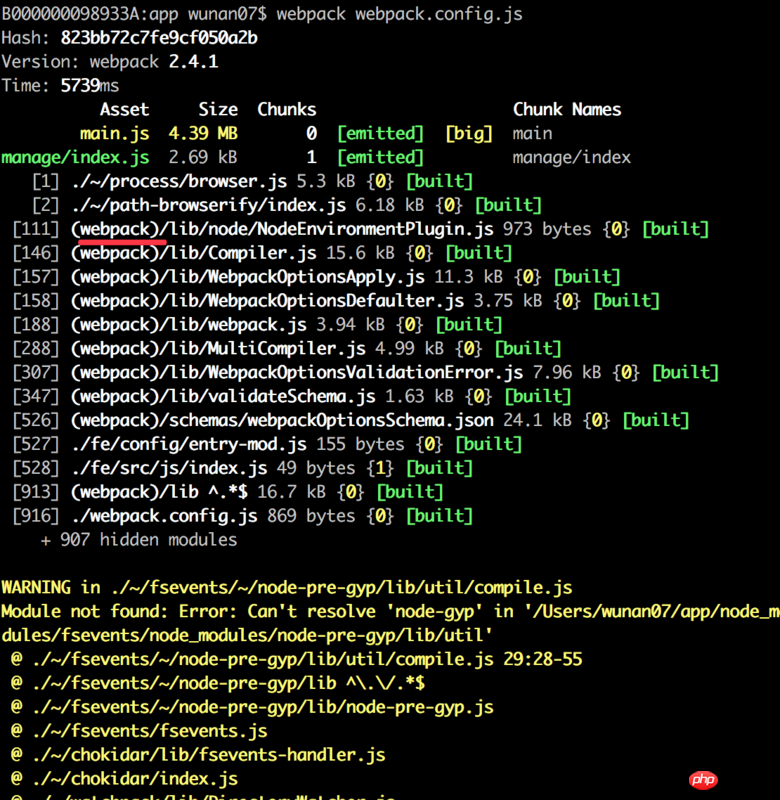
Task: Click the 973 bytes size on NodeEnvironmentPlugin row
Action: point(547,229)
